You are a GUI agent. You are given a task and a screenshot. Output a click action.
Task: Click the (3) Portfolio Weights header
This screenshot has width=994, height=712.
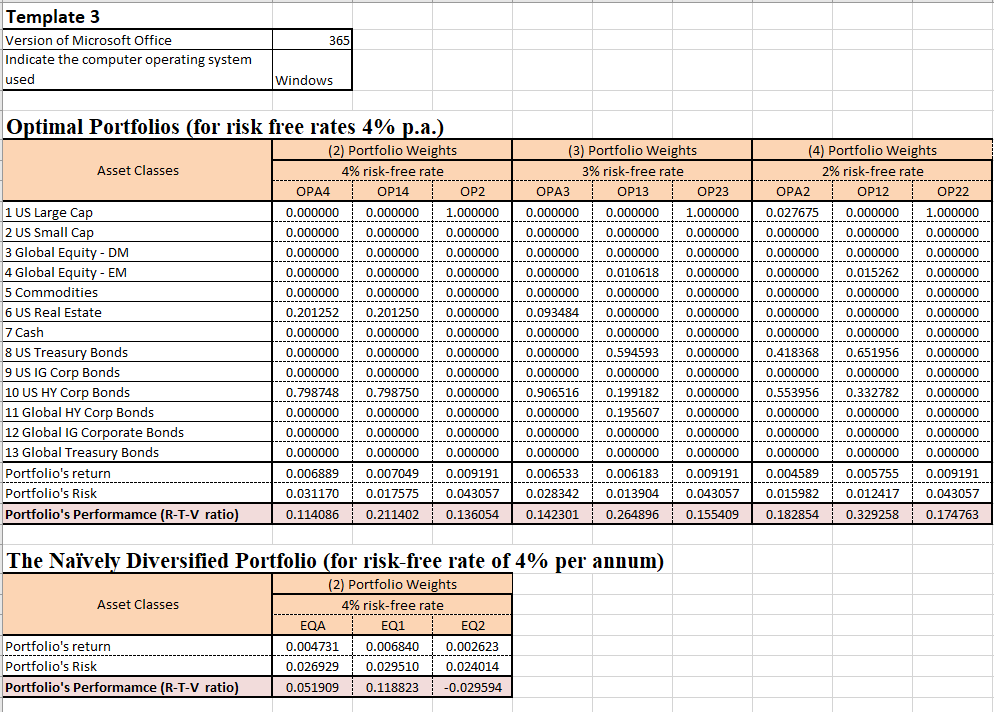click(632, 150)
